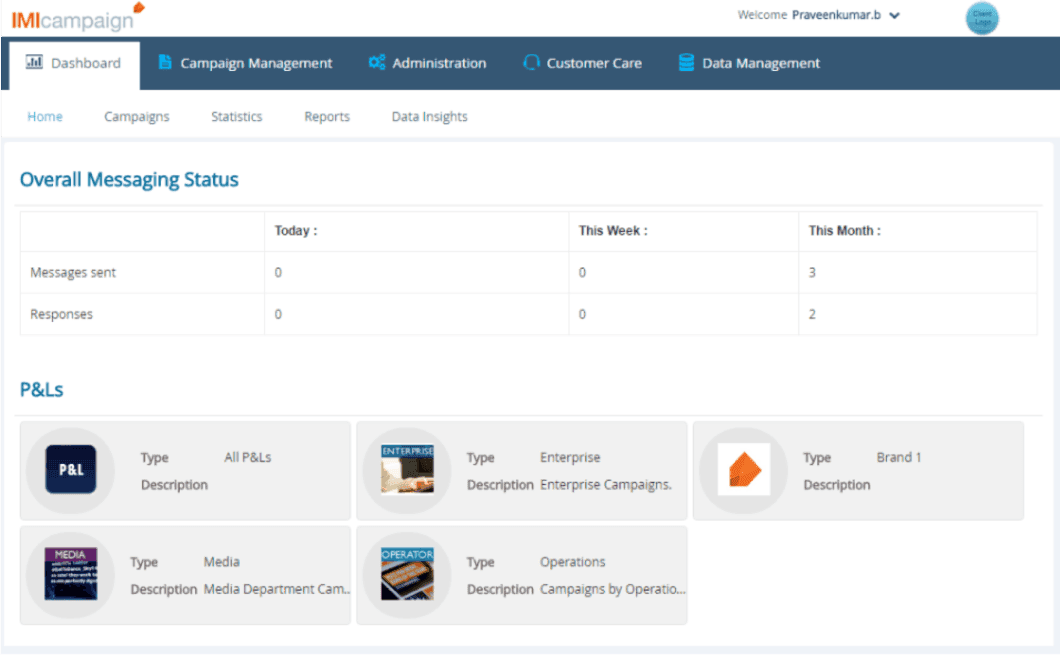Click Messages sent This Month value 3

pyautogui.click(x=812, y=272)
